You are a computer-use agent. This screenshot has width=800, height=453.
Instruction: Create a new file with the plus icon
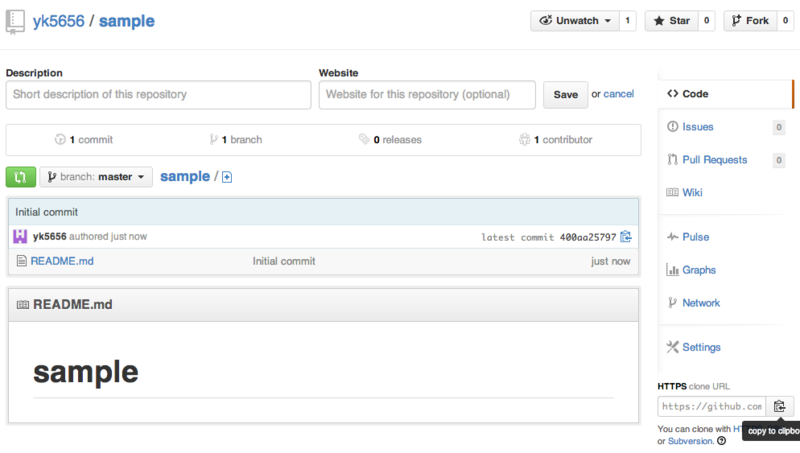[x=227, y=177]
